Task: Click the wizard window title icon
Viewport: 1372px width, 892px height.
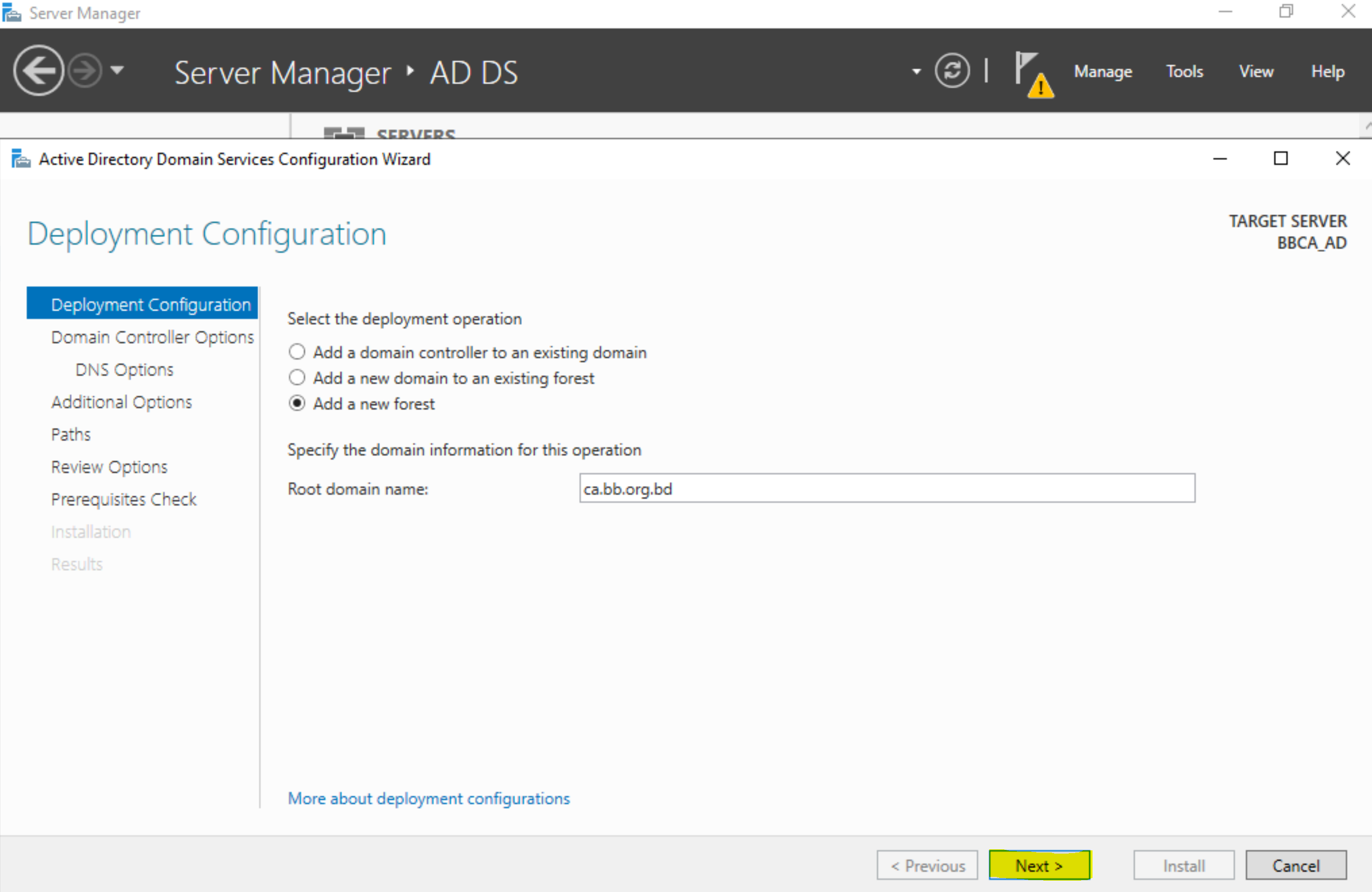Action: [x=21, y=158]
